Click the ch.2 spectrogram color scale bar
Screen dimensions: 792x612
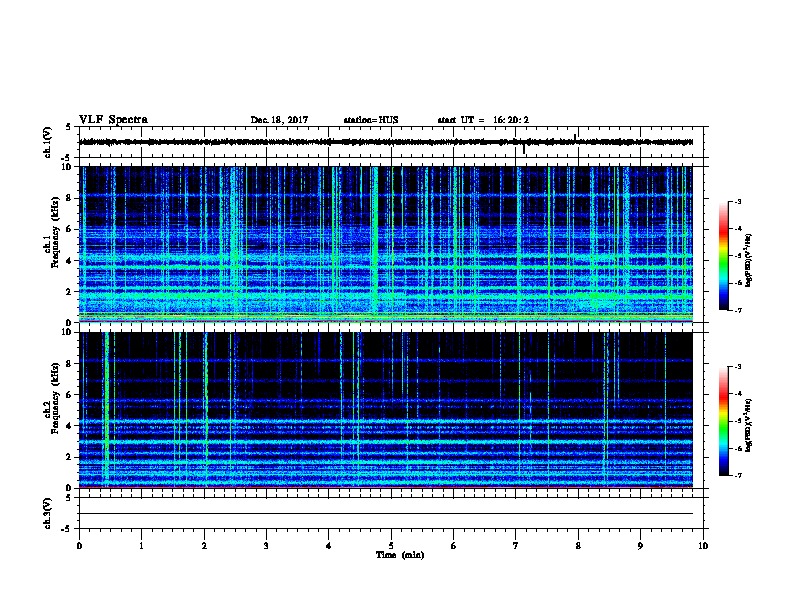point(723,421)
